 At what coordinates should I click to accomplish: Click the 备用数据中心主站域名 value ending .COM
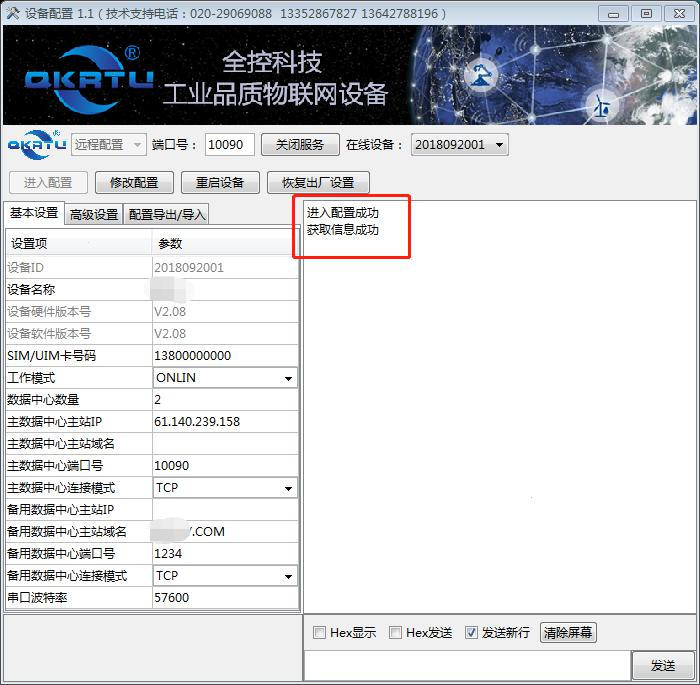(225, 531)
